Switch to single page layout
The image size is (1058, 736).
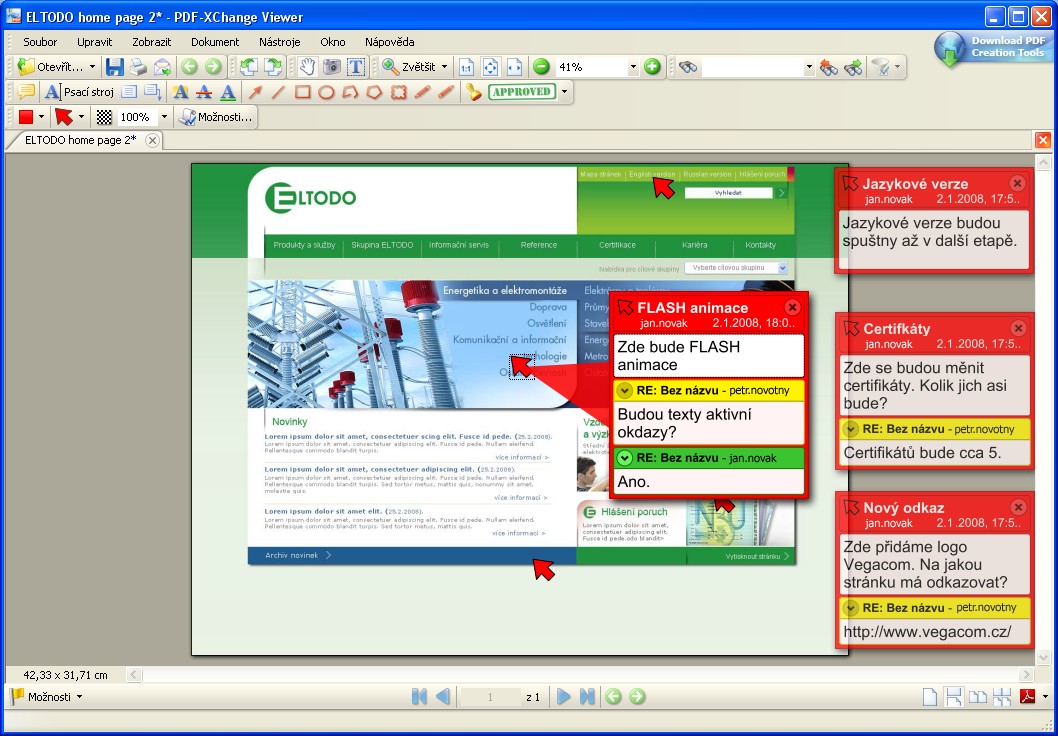[x=930, y=697]
